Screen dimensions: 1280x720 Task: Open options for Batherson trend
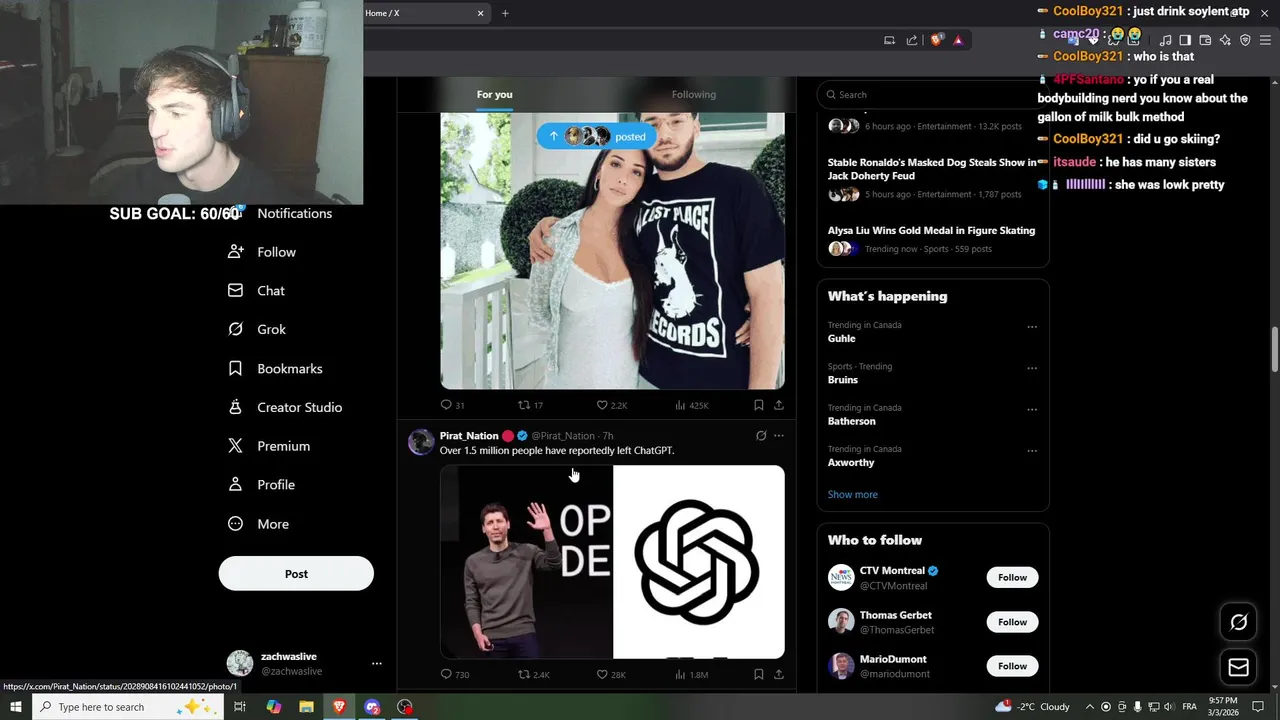pos(1032,408)
